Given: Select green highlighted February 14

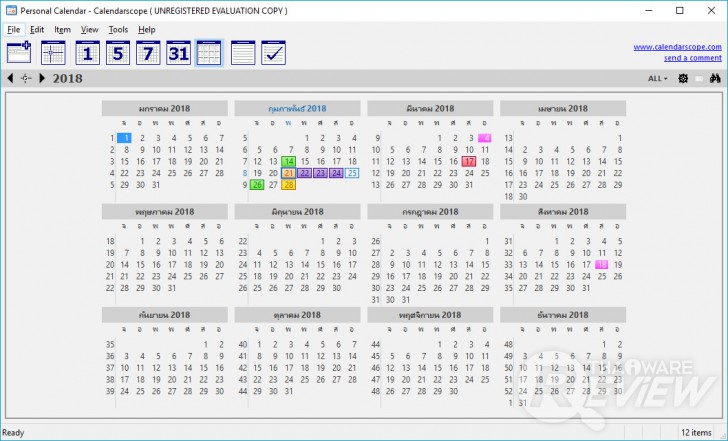Looking at the screenshot, I should coord(289,162).
